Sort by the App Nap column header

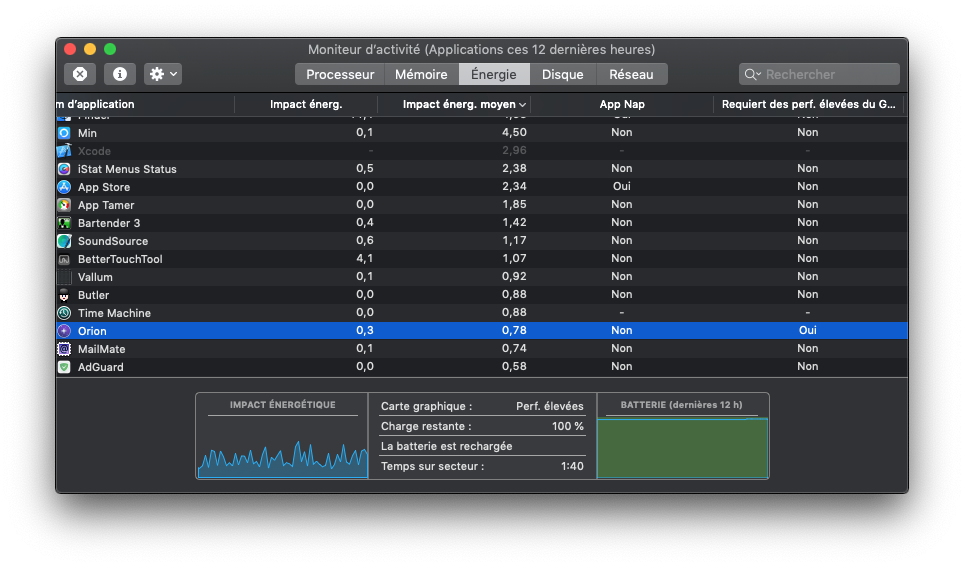[x=621, y=104]
